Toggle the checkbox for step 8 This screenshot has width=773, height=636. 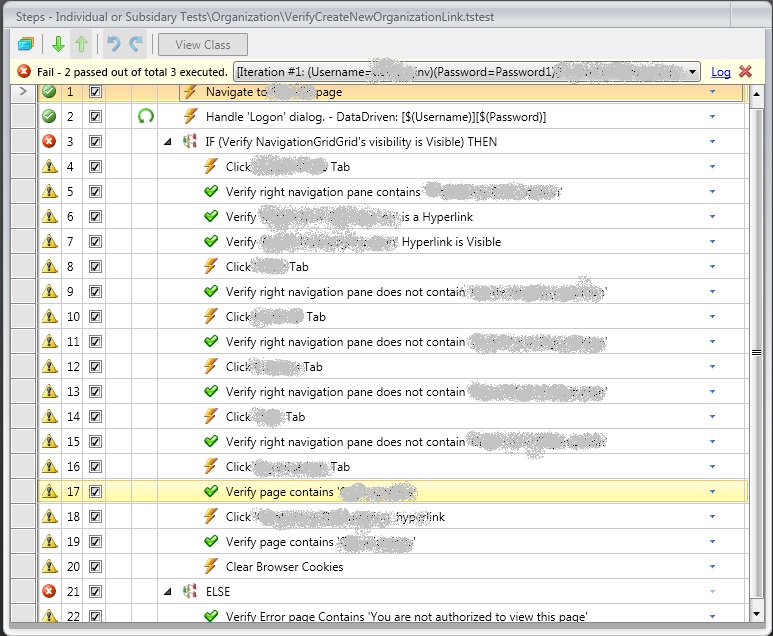(x=95, y=267)
